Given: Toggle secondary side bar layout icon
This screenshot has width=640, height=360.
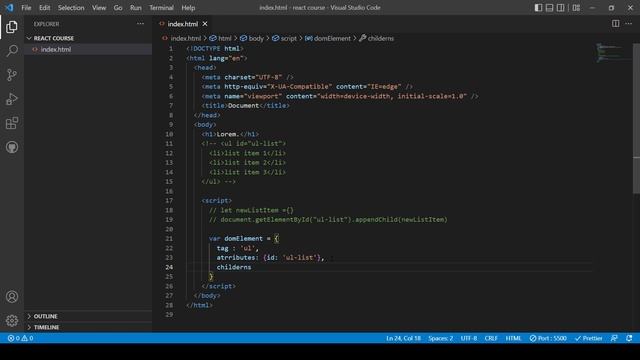Looking at the screenshot, I should pos(561,7).
